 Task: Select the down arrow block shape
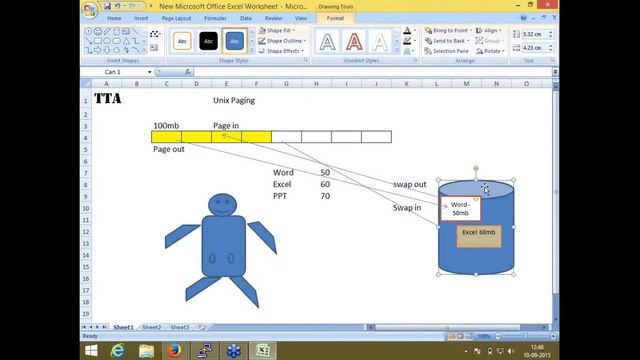107,50
